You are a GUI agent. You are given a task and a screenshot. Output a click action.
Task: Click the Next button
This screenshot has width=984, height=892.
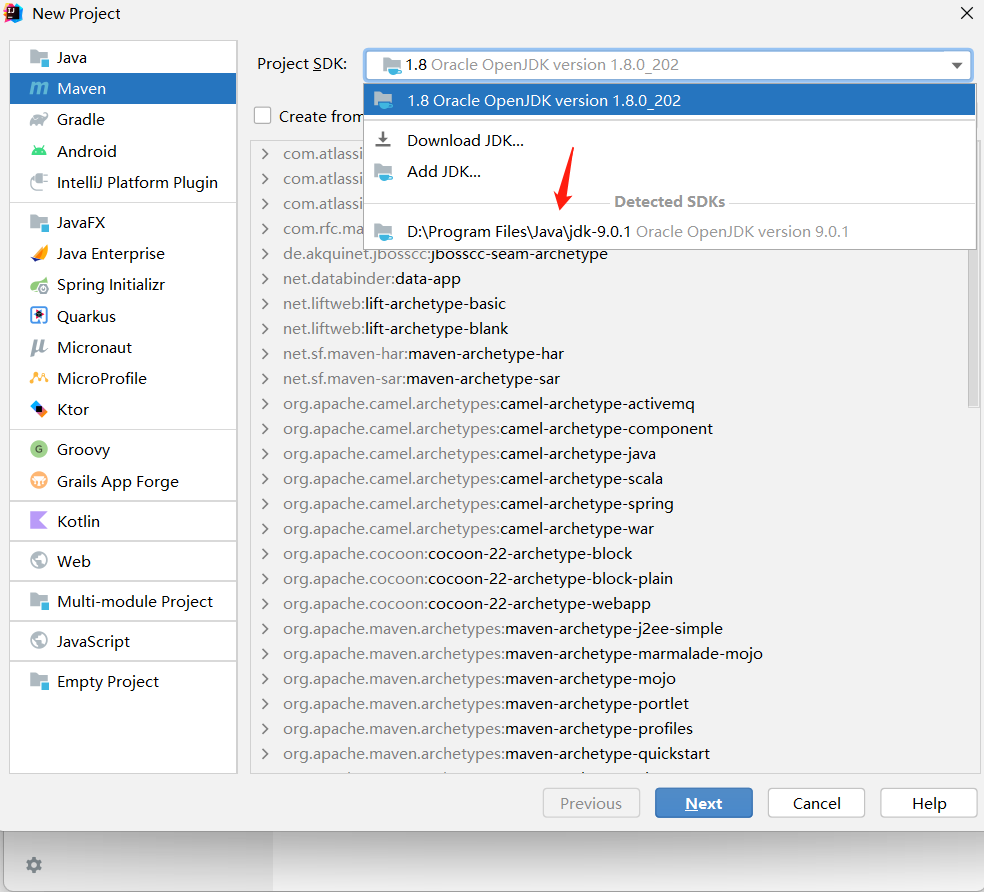click(703, 803)
